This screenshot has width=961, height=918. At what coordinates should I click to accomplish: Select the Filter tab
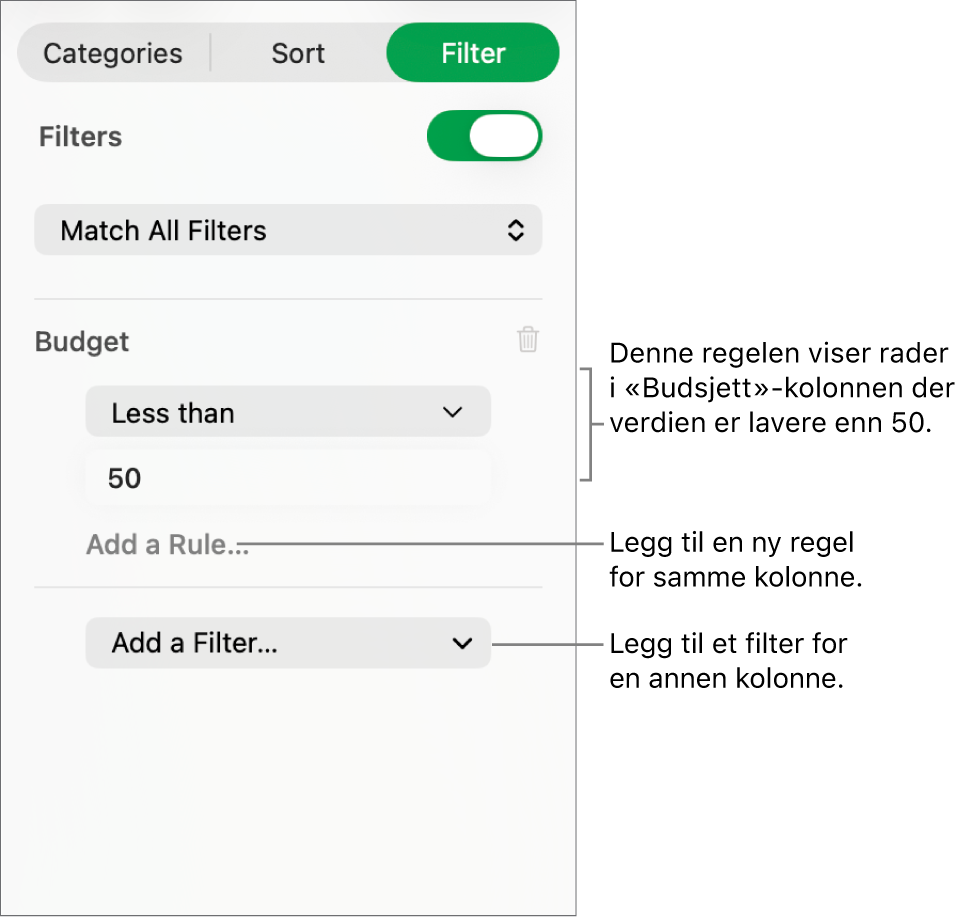point(473,53)
